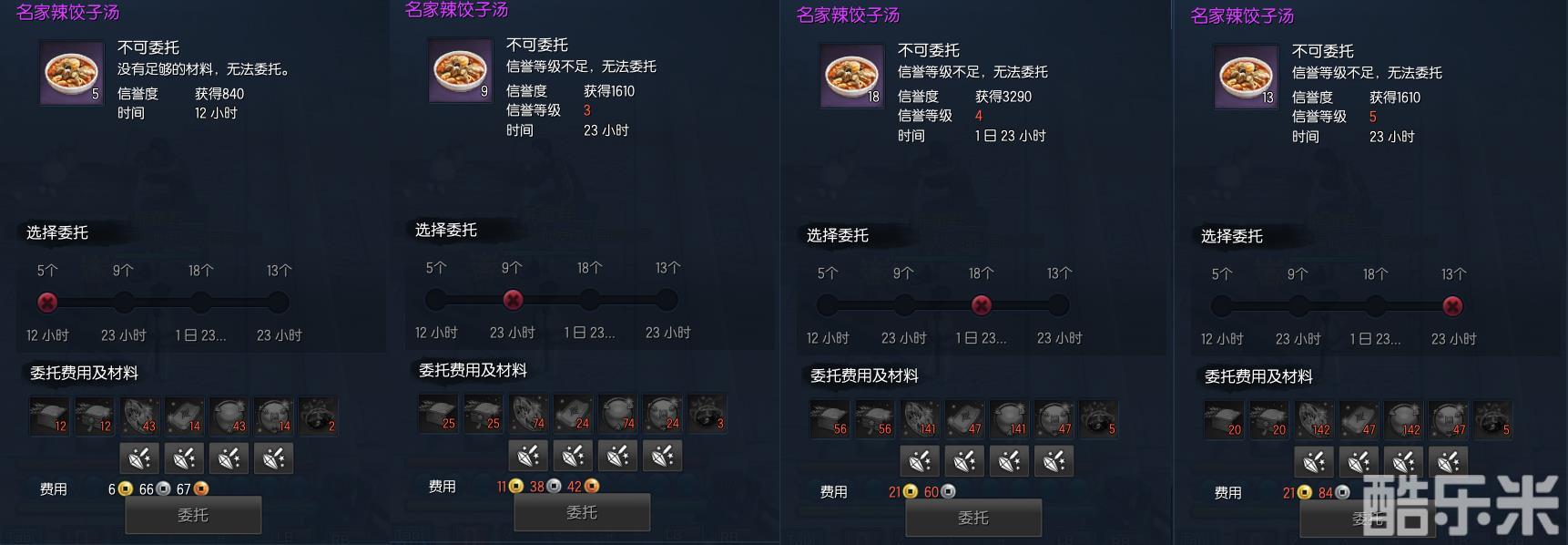Click 委托 button below cost 21 60
The width and height of the screenshot is (1568, 545).
click(x=973, y=518)
